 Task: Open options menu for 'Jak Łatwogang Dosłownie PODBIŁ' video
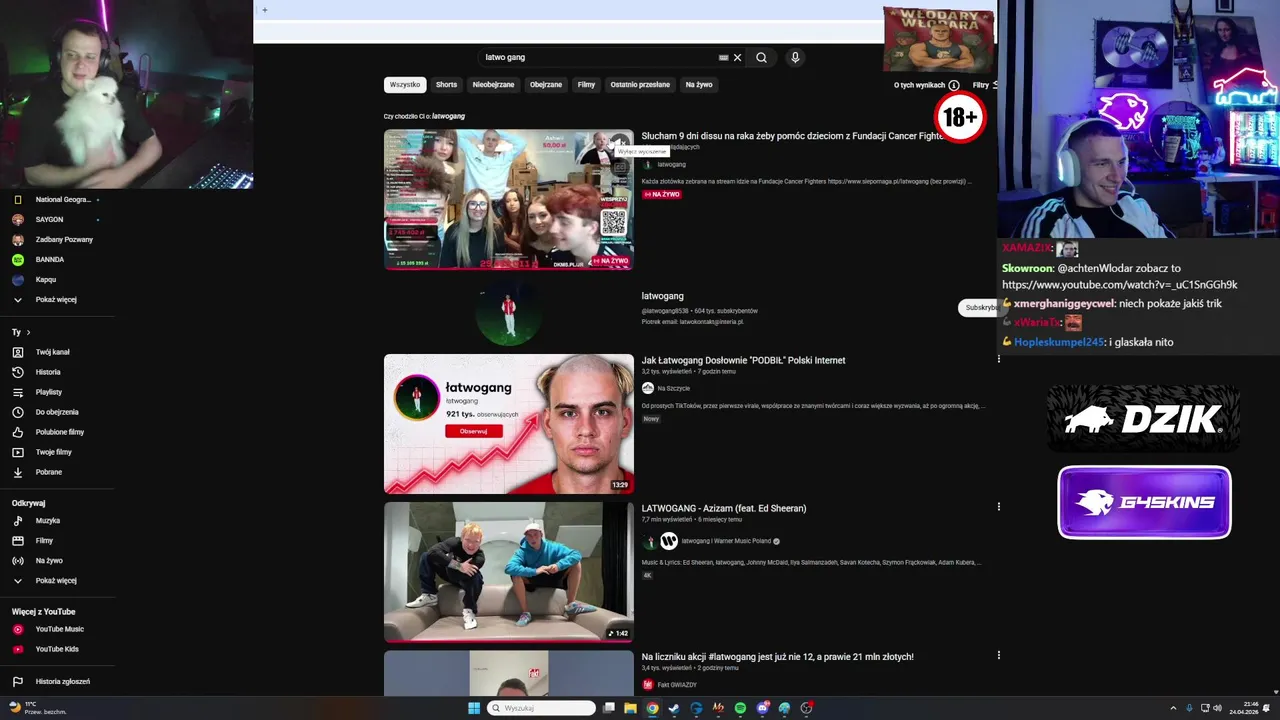998,359
